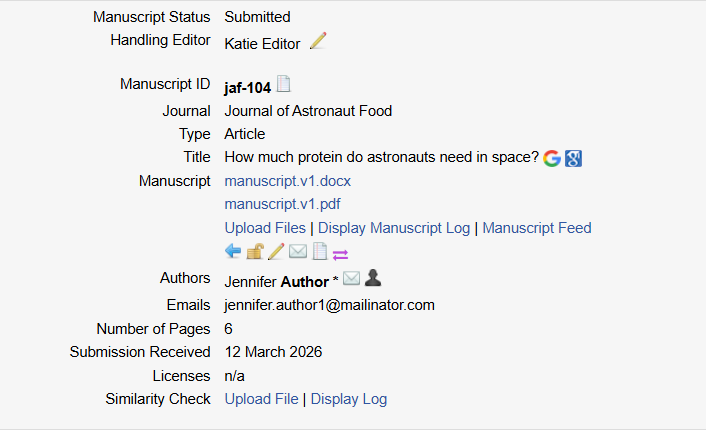Click document icon in manuscript action row
The height and width of the screenshot is (430, 706).
[319, 251]
